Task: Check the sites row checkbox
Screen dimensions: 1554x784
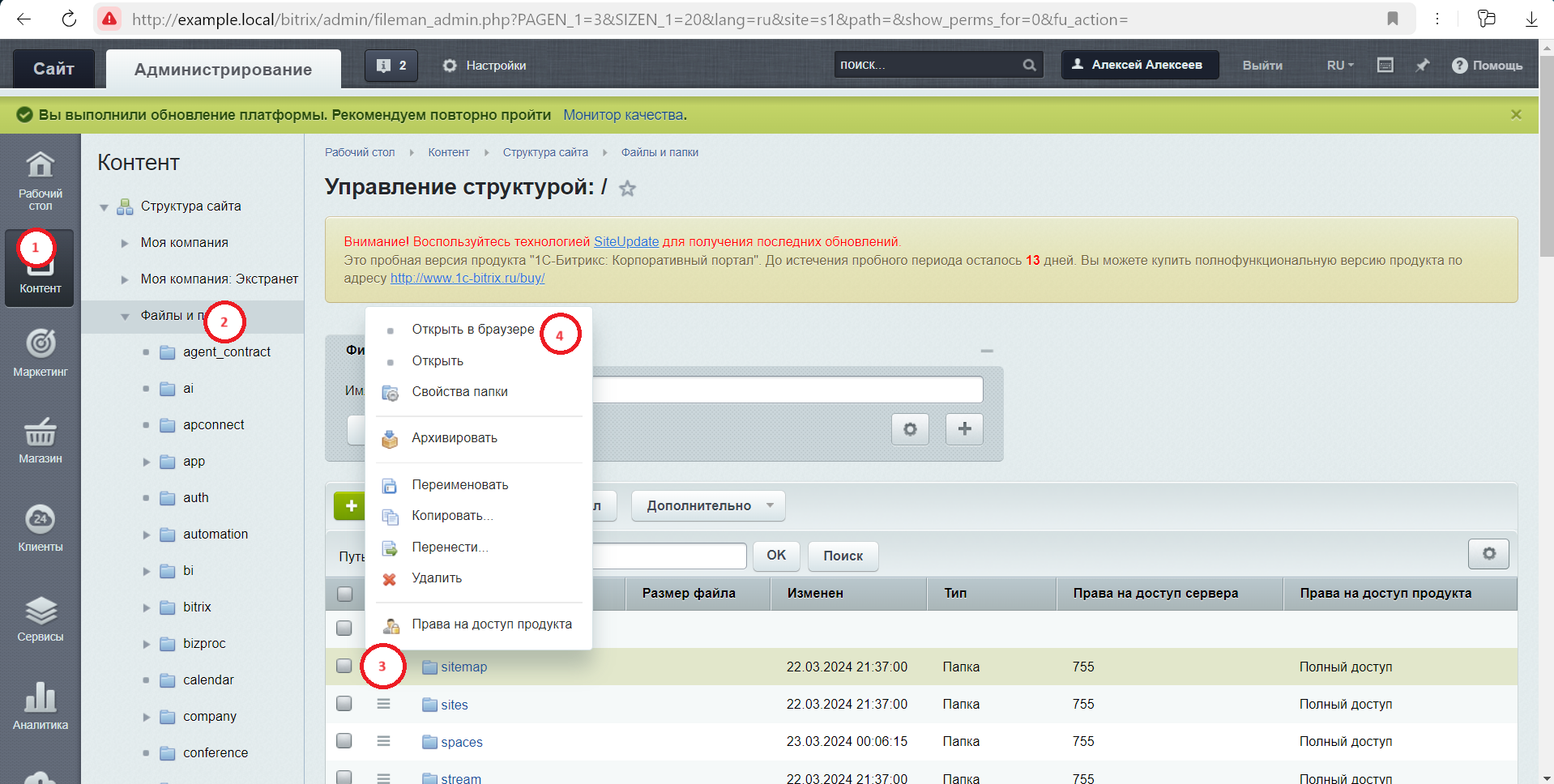Action: [x=344, y=703]
